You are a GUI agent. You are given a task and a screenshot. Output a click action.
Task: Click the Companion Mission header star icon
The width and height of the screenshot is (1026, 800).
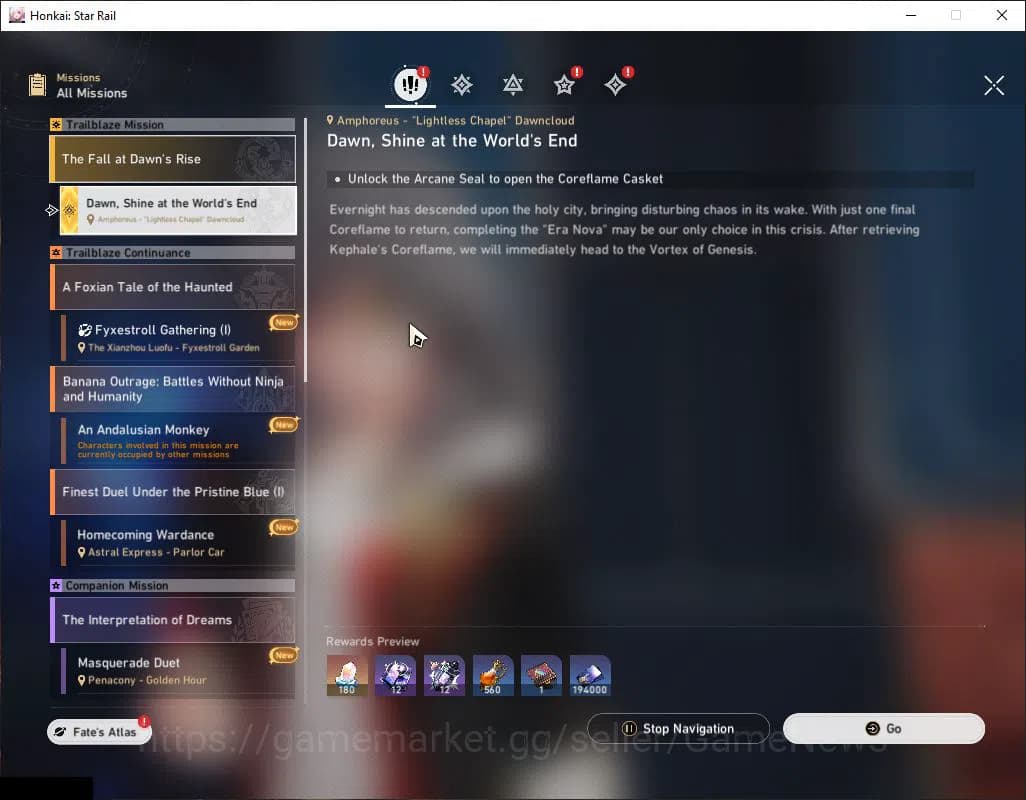[56, 585]
